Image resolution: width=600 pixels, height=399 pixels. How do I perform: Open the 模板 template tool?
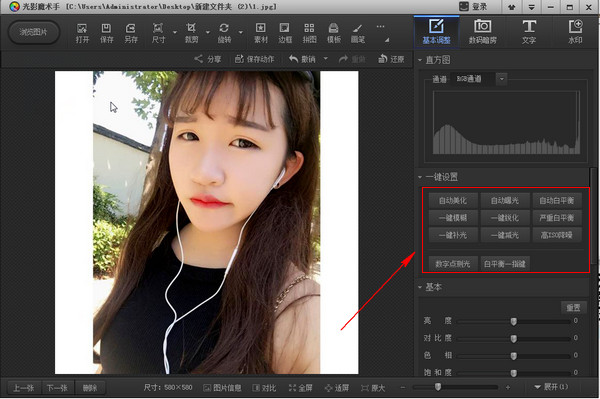tap(334, 33)
